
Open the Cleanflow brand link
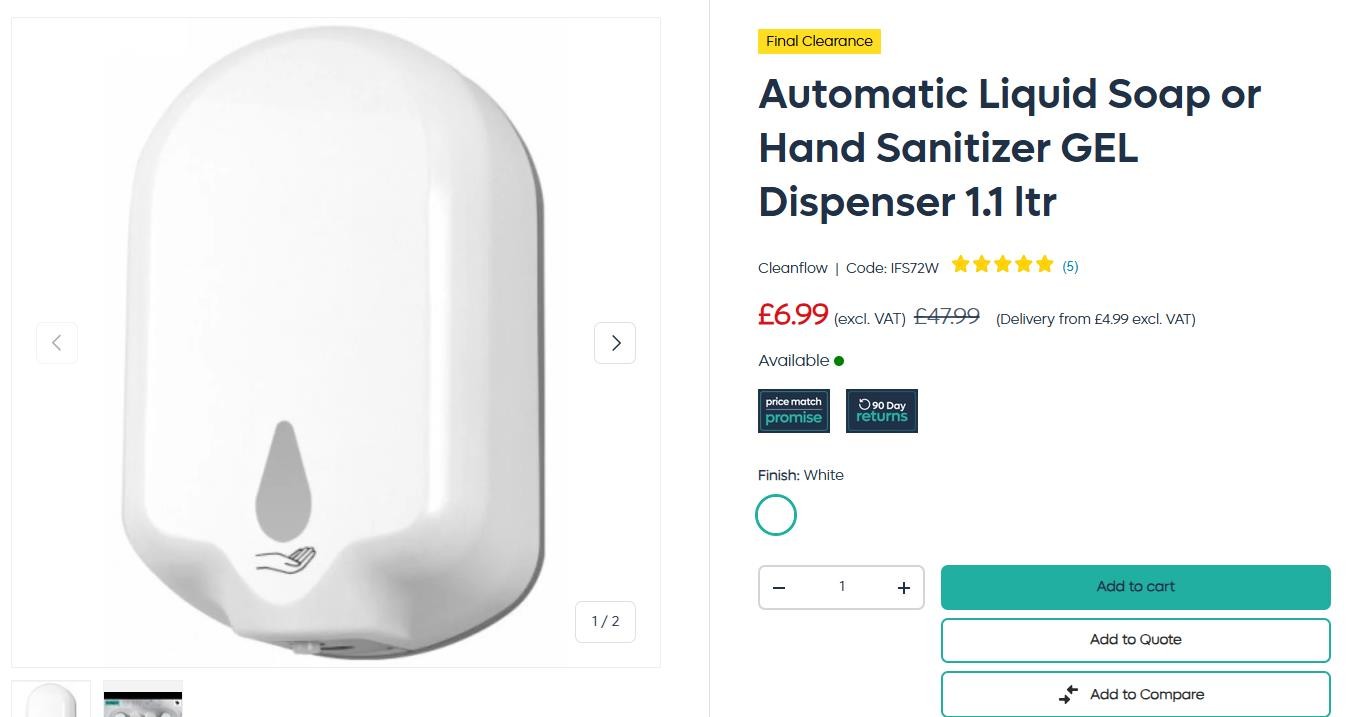point(793,268)
